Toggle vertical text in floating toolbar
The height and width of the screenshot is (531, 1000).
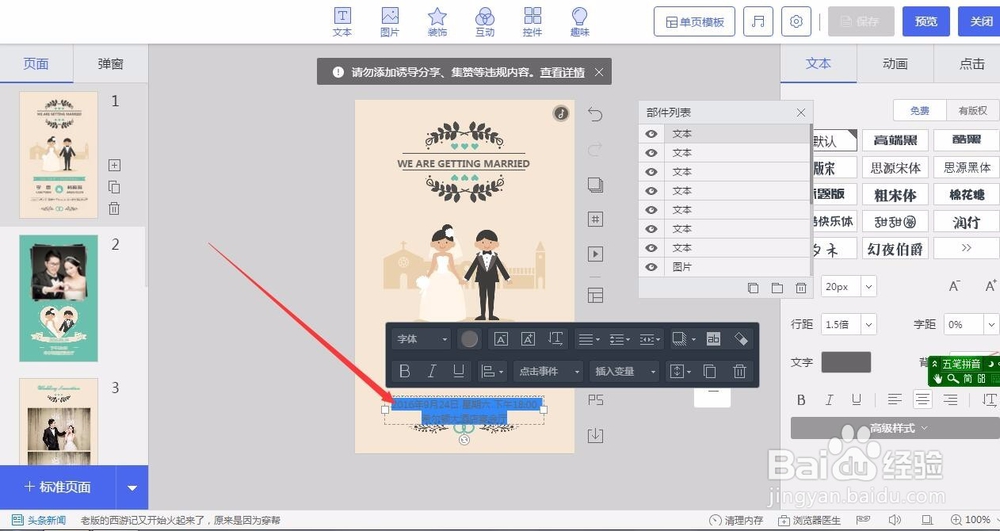555,339
